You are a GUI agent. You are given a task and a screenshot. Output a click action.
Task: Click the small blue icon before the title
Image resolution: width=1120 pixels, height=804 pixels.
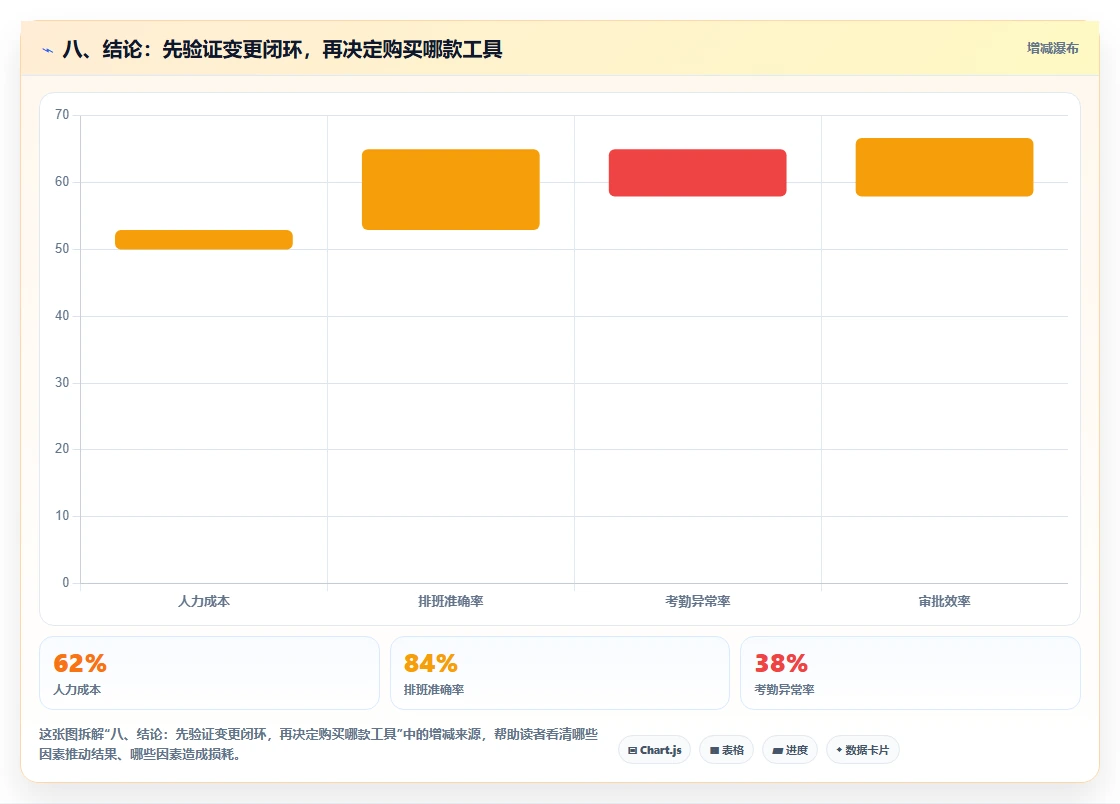[48, 50]
